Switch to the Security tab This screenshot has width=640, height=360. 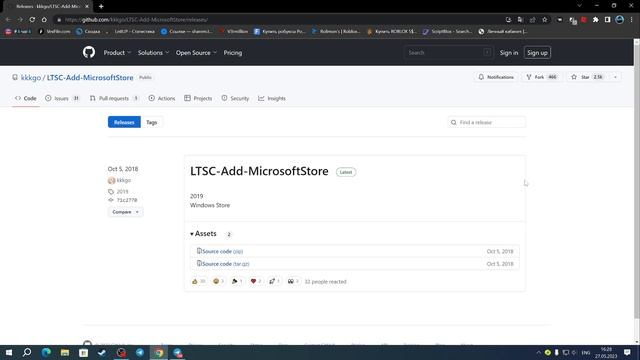pos(235,98)
